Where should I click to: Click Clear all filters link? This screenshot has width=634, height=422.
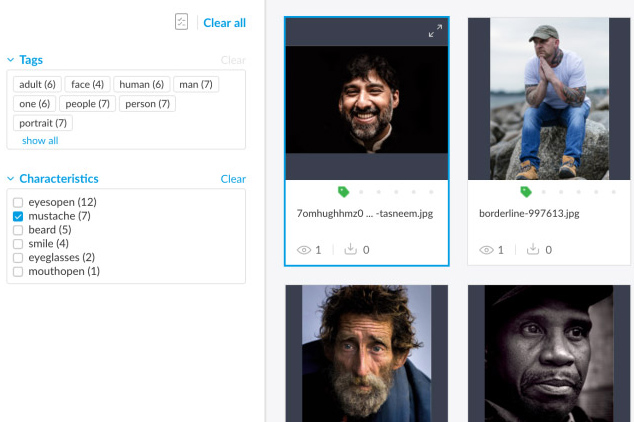[224, 23]
